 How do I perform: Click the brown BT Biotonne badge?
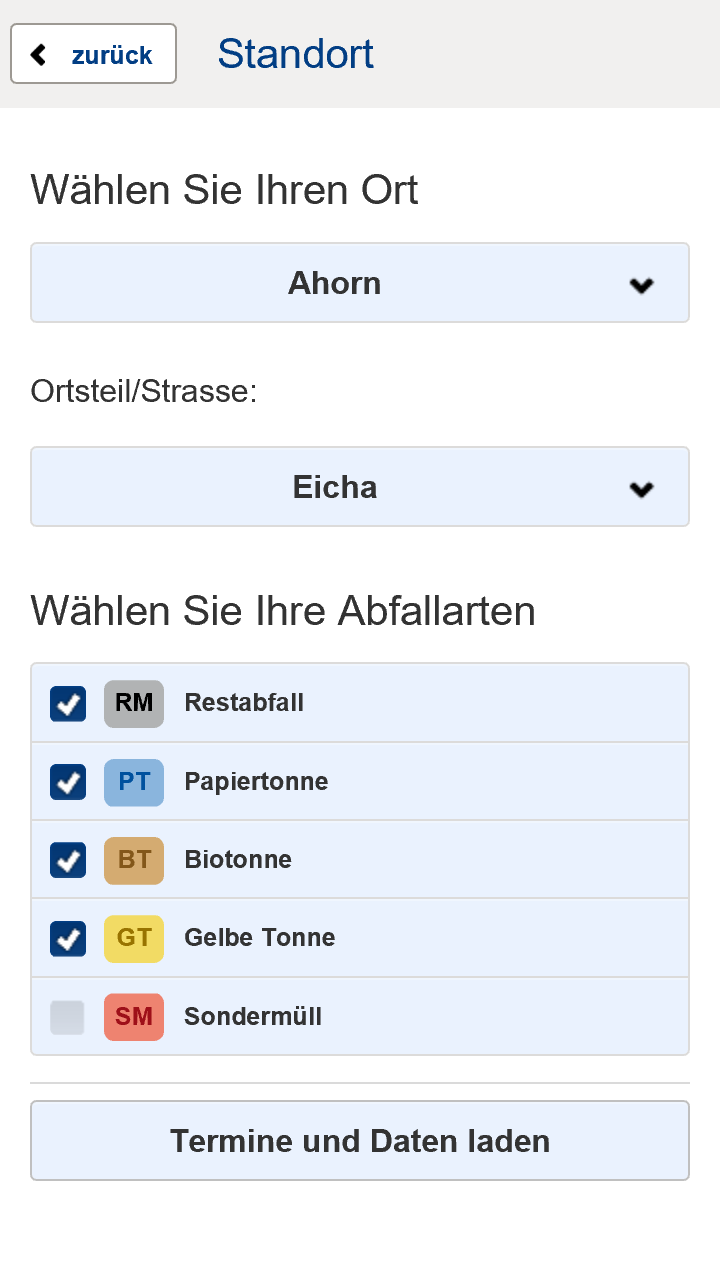point(134,859)
